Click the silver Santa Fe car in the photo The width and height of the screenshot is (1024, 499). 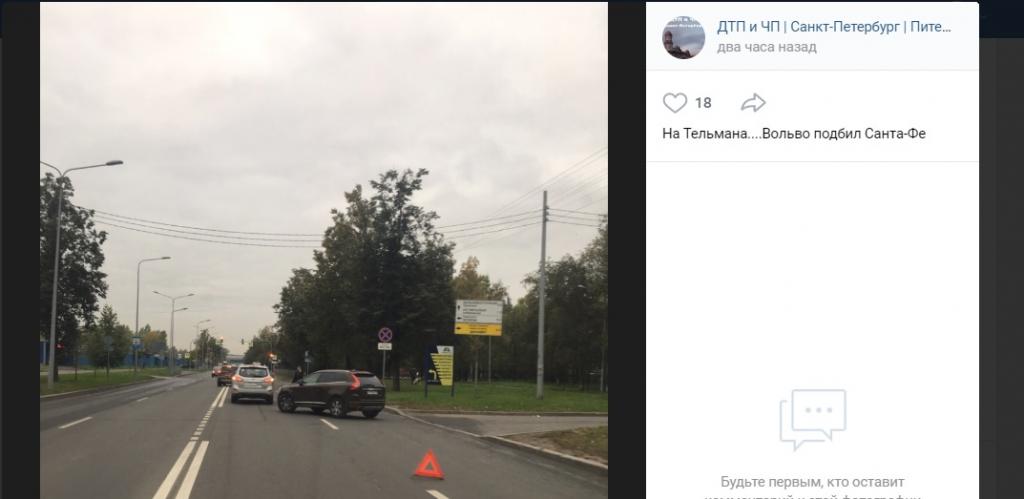coord(252,383)
